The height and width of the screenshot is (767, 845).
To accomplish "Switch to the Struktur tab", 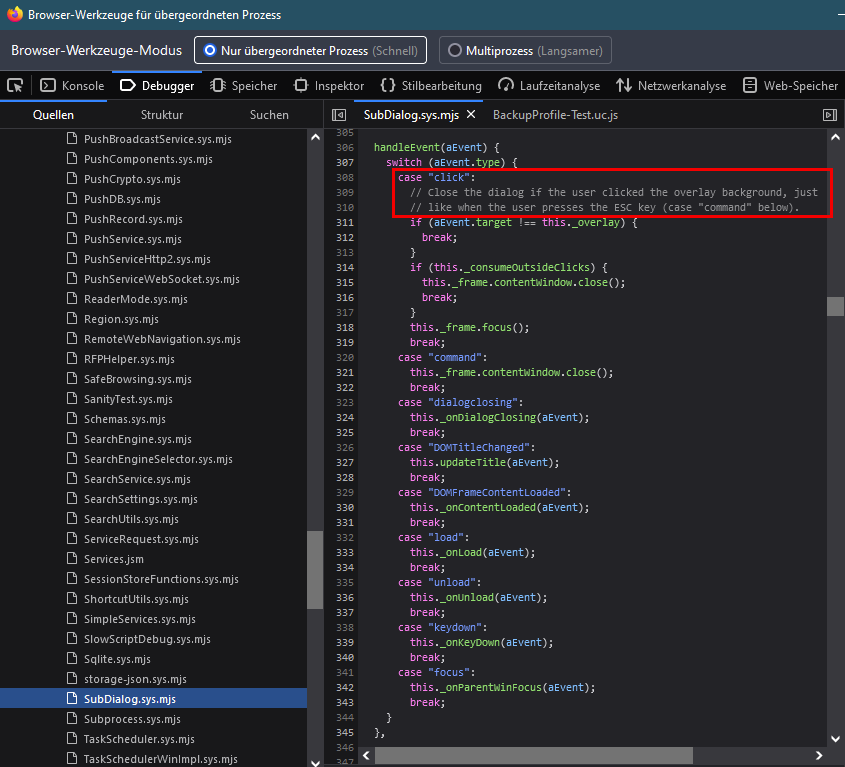I will pyautogui.click(x=162, y=115).
